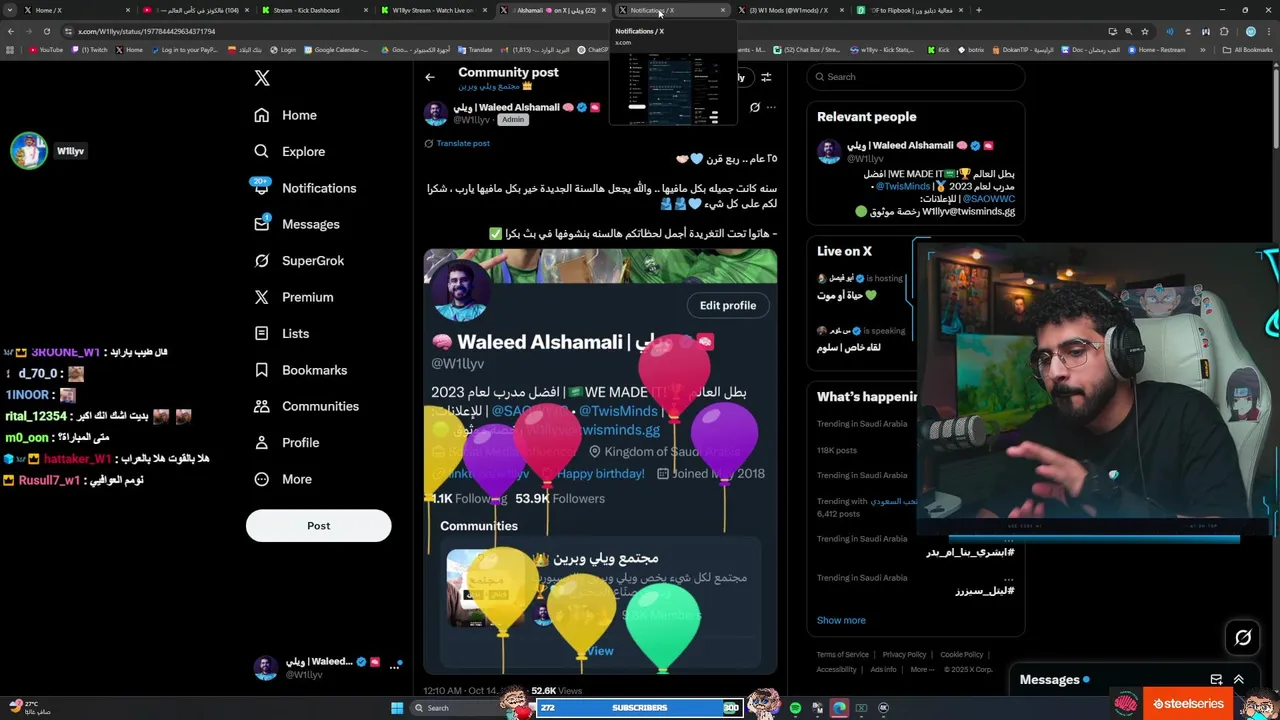
Task: Open the trending entry showing 118K posts
Action: click(862, 437)
